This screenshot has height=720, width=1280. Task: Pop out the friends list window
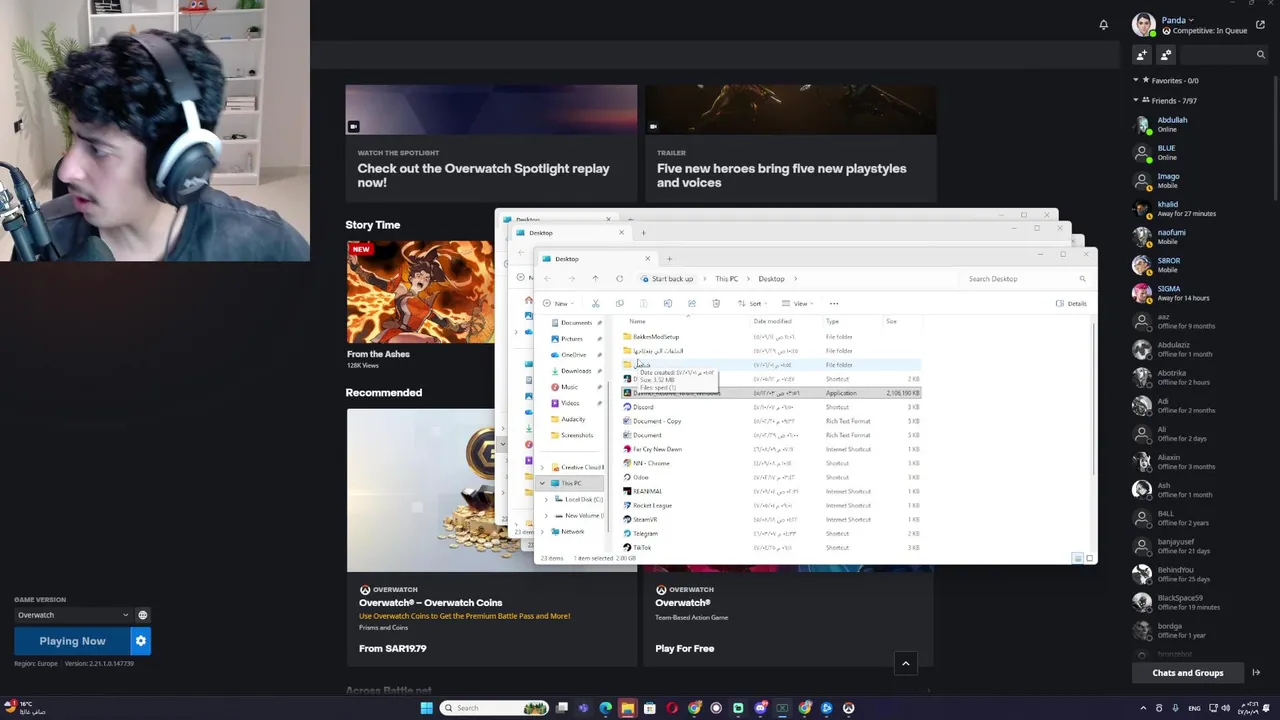pos(1260,24)
